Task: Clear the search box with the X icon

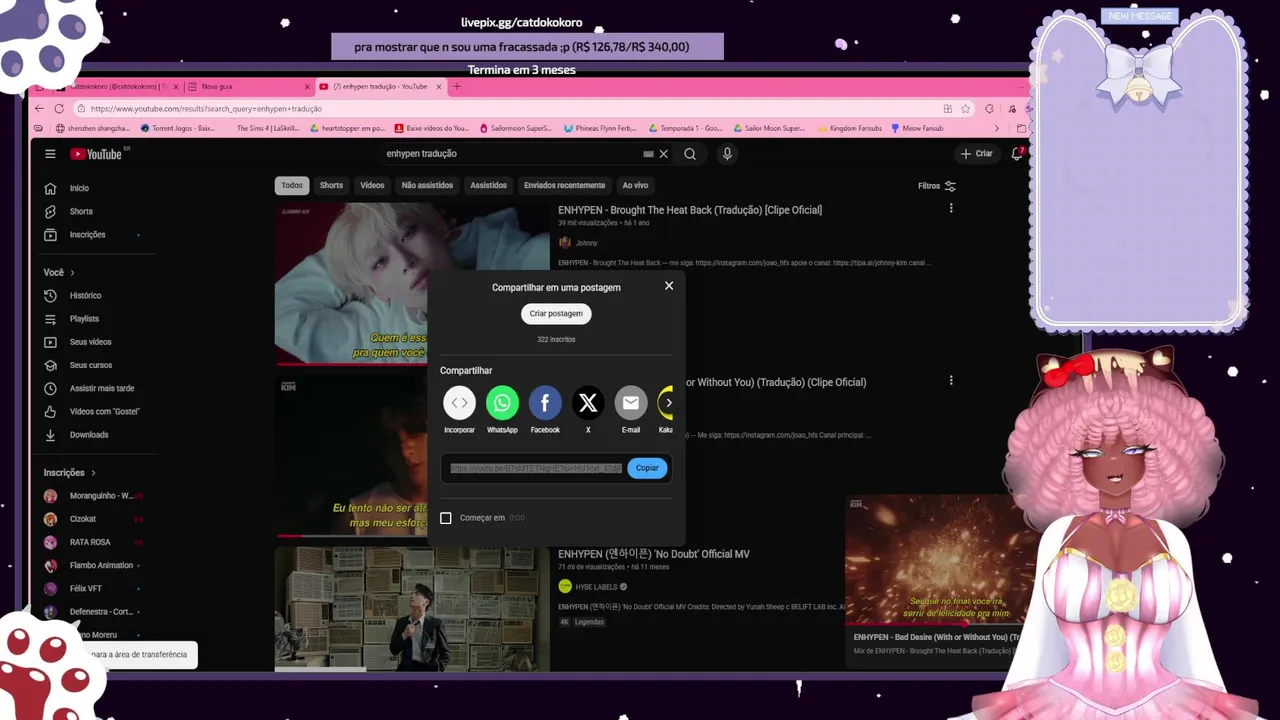Action: coord(663,154)
